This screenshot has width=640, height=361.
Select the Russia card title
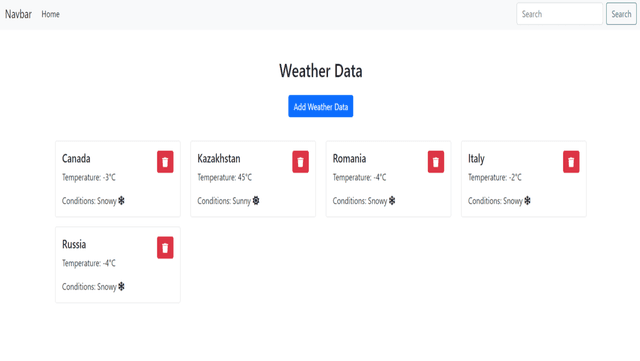click(74, 244)
